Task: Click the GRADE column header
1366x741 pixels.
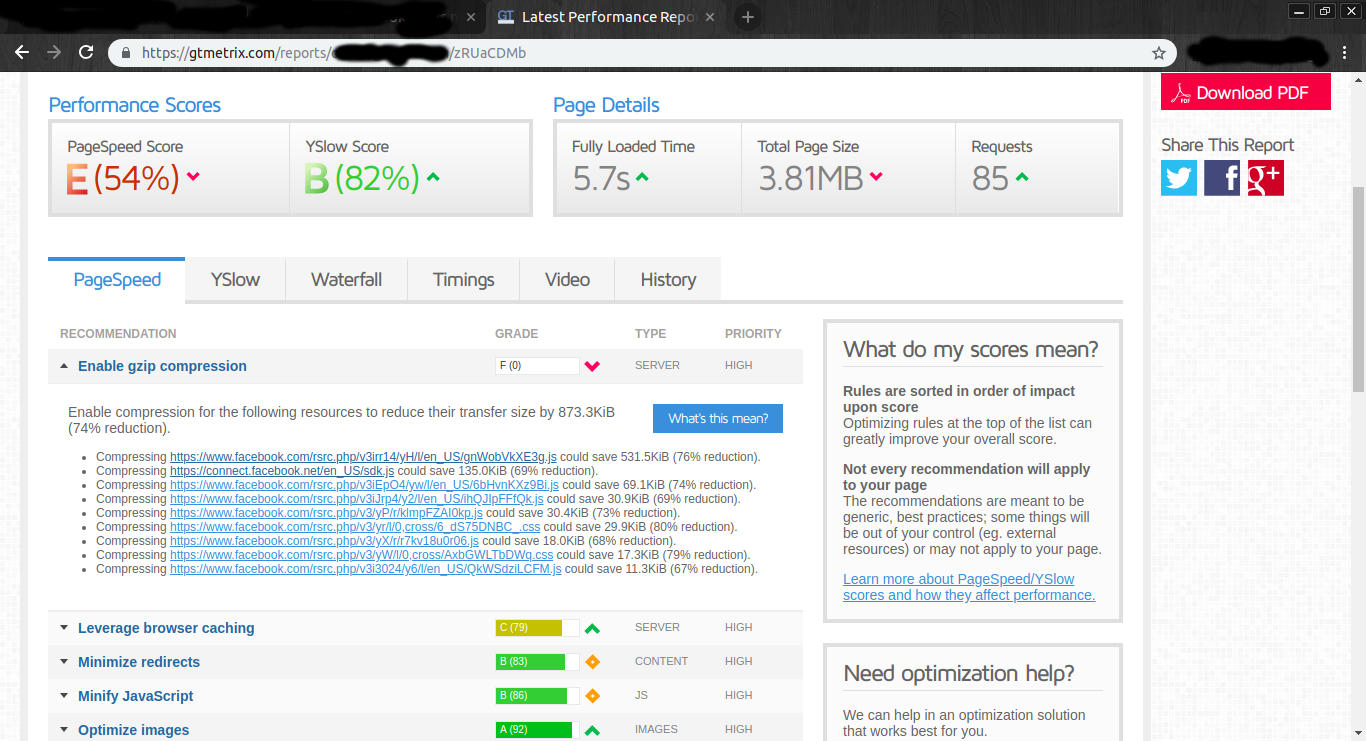Action: pos(517,334)
